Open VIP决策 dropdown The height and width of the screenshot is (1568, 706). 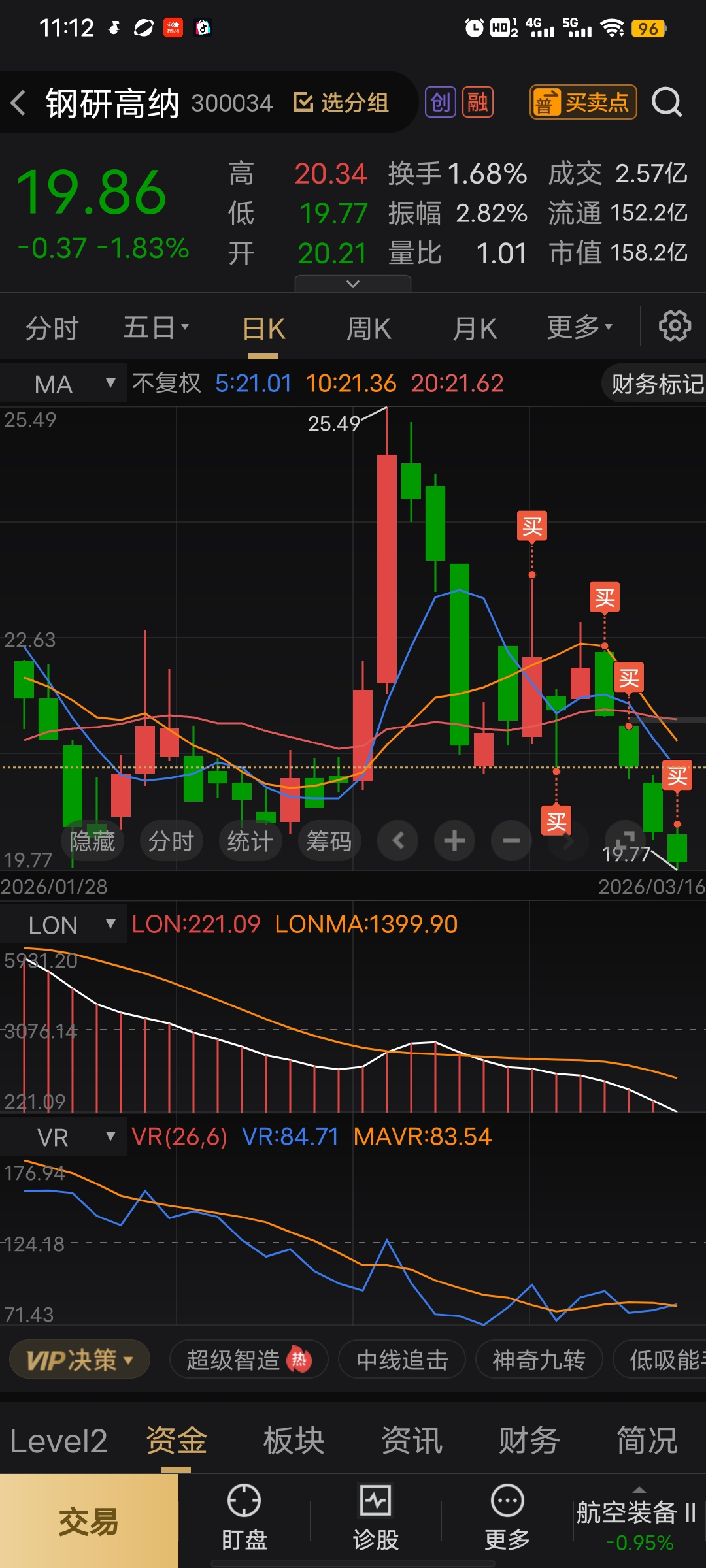pos(80,1360)
